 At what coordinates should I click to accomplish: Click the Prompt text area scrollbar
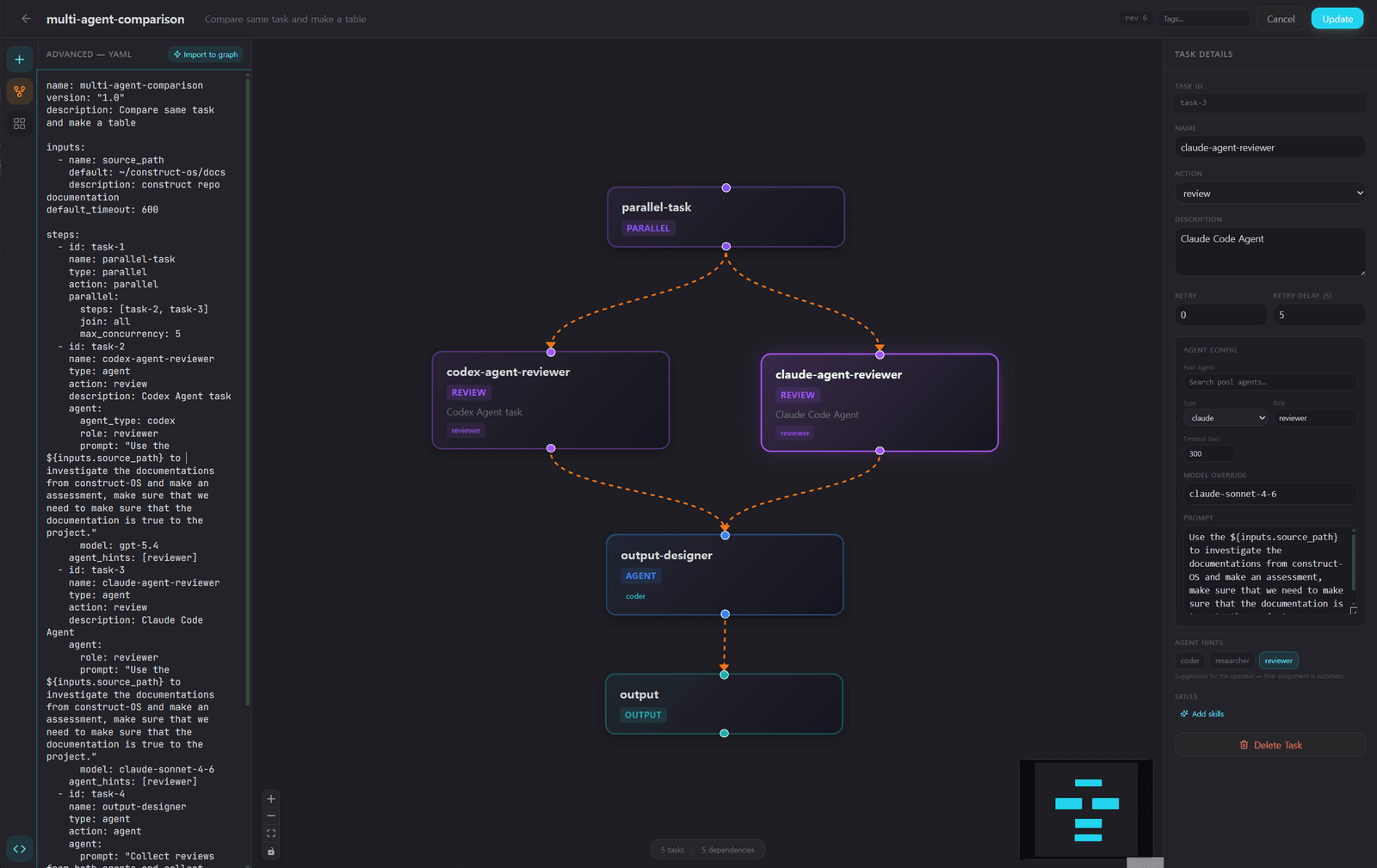pos(1354,563)
